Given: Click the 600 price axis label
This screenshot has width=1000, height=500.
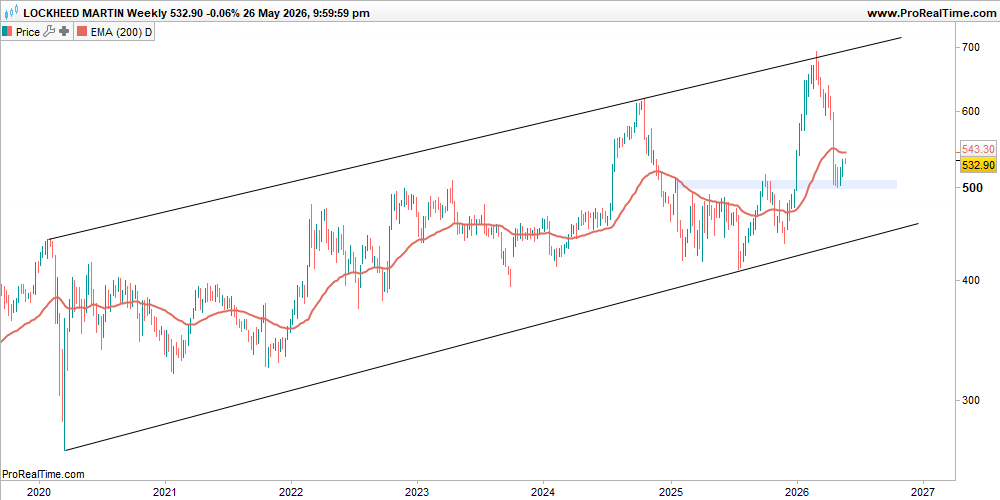Looking at the screenshot, I should click(x=971, y=111).
